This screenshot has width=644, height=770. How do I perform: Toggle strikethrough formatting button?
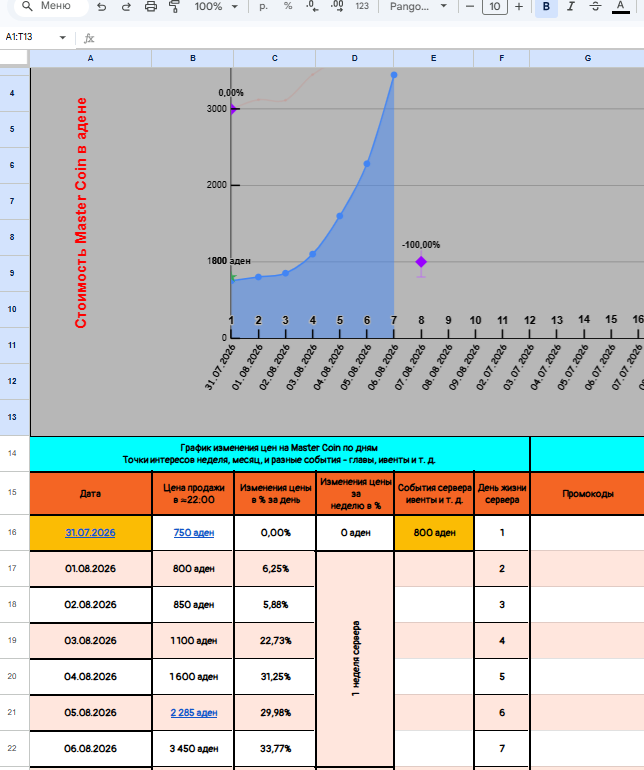[595, 7]
